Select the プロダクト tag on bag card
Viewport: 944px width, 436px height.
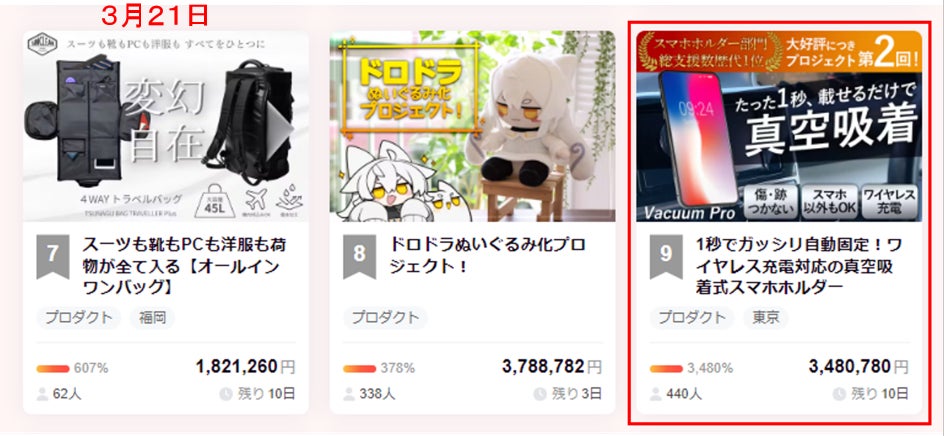[x=79, y=318]
